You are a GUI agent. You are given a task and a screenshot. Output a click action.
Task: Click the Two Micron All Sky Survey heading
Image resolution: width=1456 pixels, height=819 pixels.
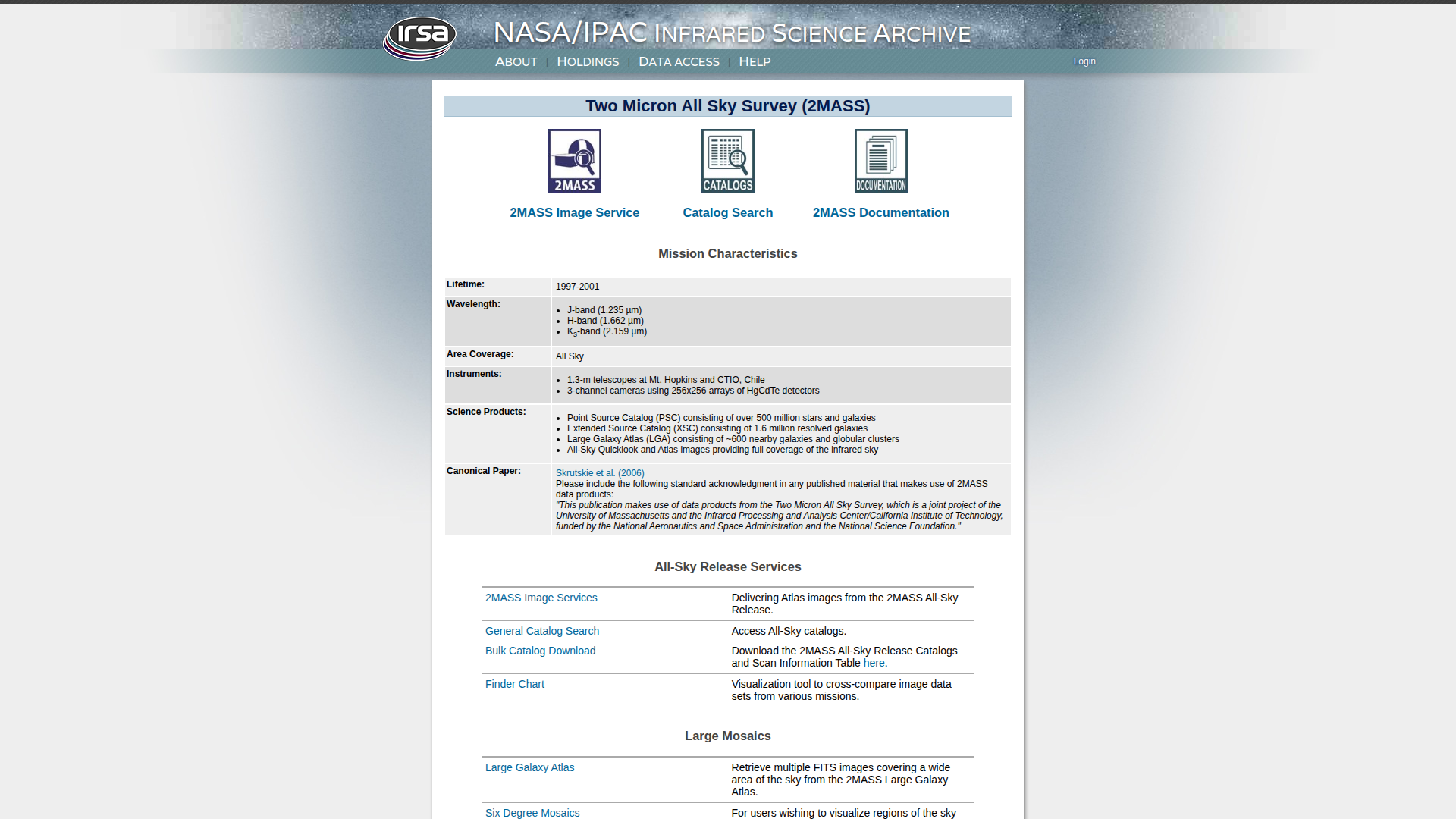[728, 106]
